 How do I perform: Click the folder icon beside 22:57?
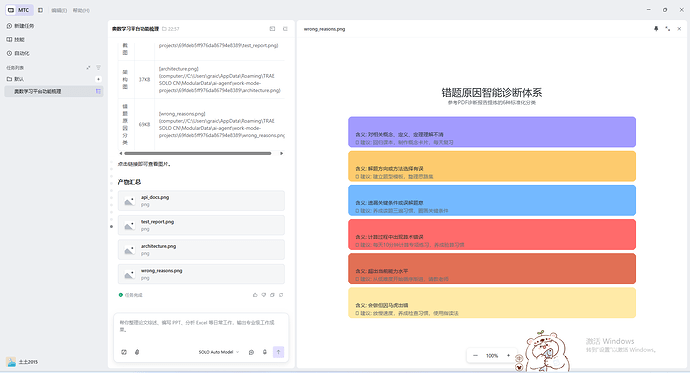tap(164, 29)
